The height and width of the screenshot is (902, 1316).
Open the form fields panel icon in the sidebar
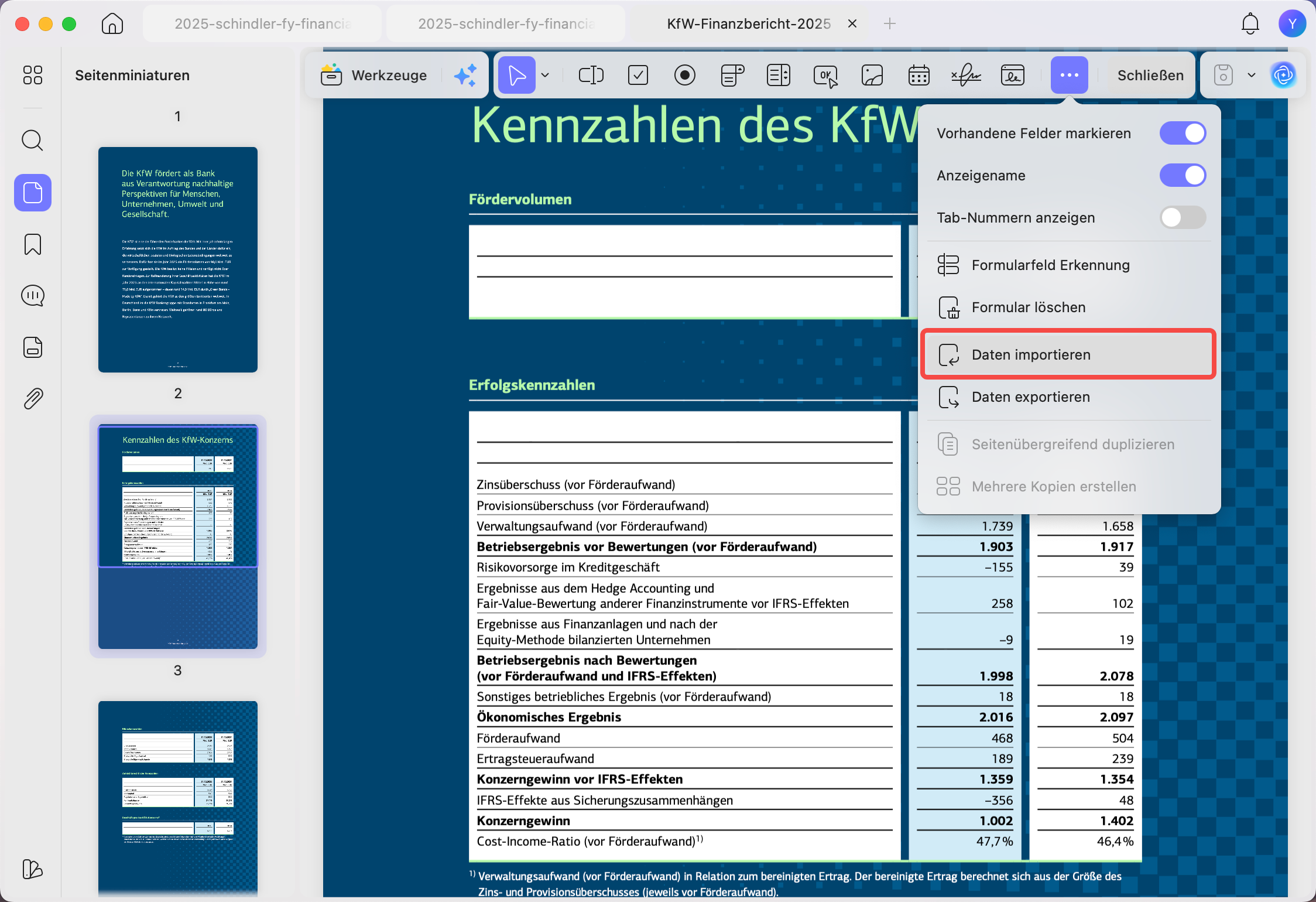pos(33,347)
